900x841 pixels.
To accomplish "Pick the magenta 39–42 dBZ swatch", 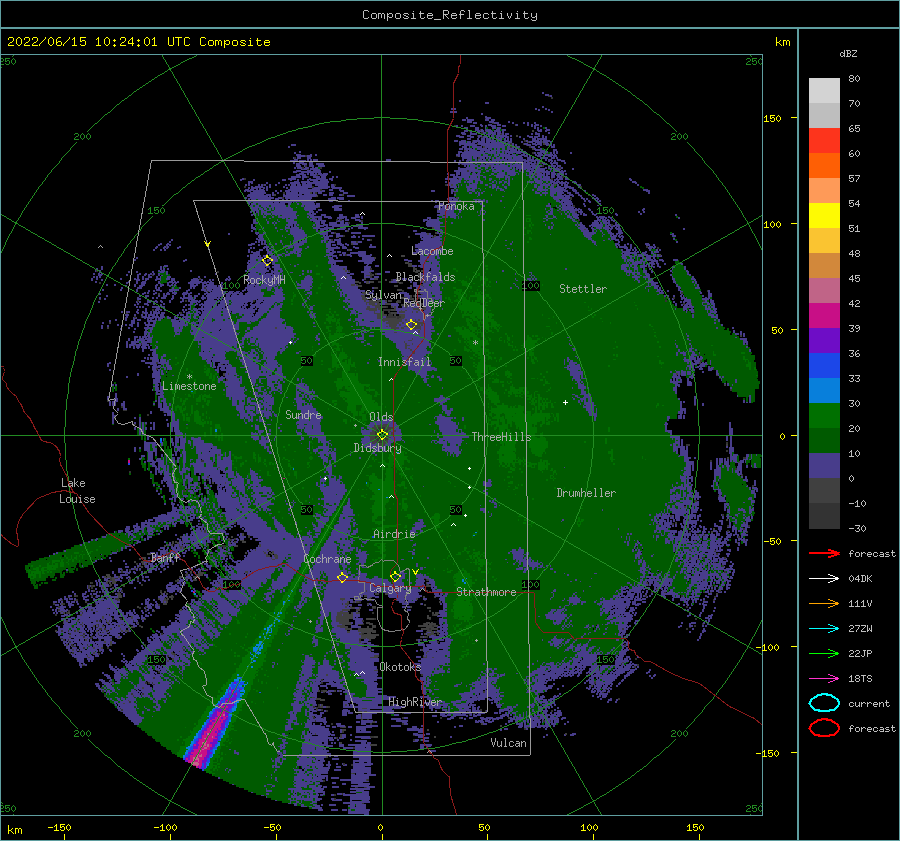I will [x=824, y=316].
